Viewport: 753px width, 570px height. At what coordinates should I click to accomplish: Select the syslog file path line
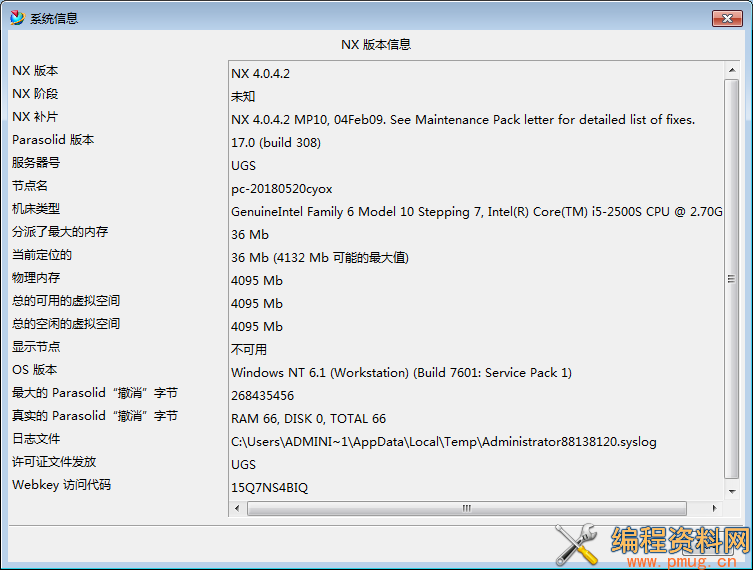coord(444,442)
